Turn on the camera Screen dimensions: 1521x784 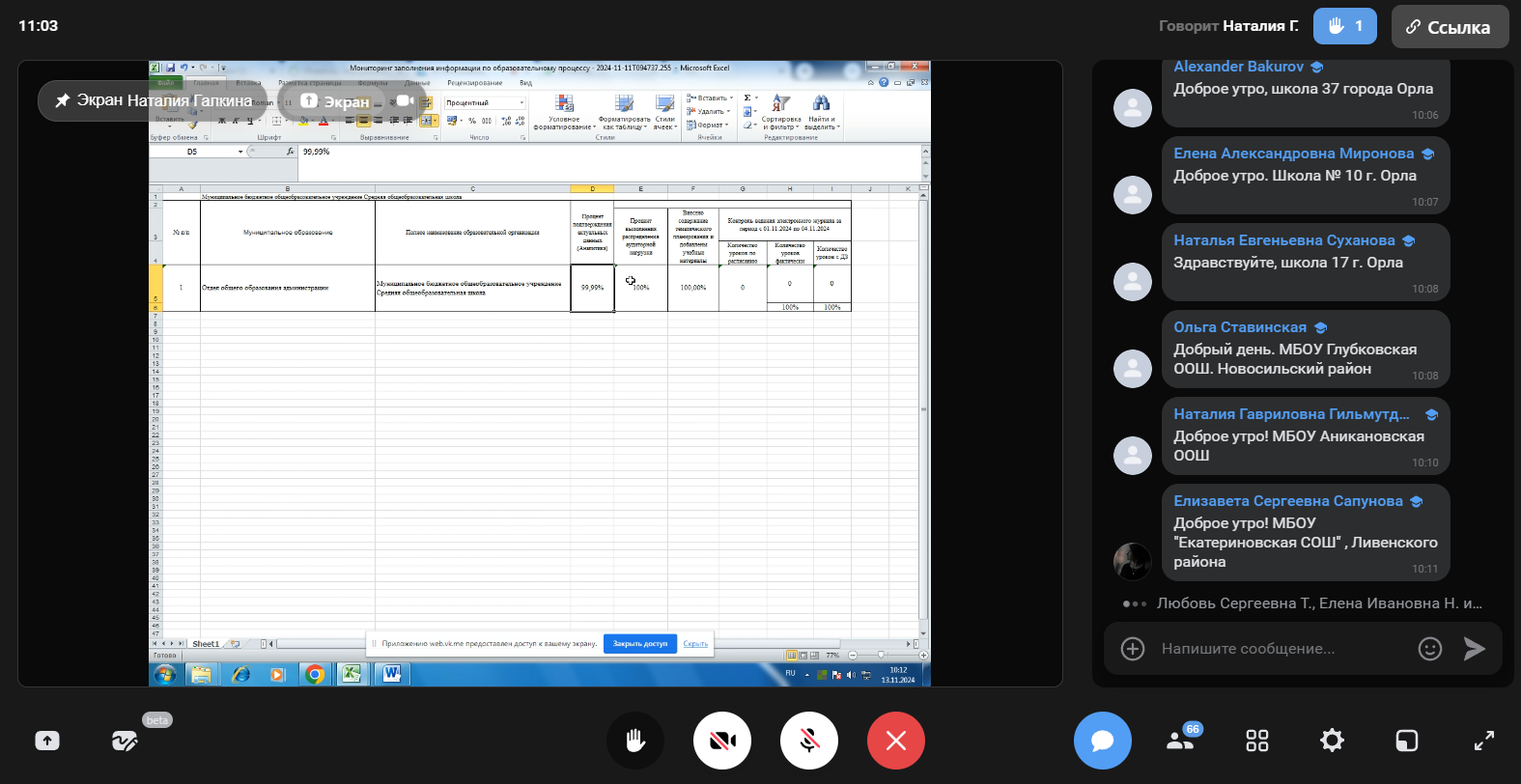point(722,741)
